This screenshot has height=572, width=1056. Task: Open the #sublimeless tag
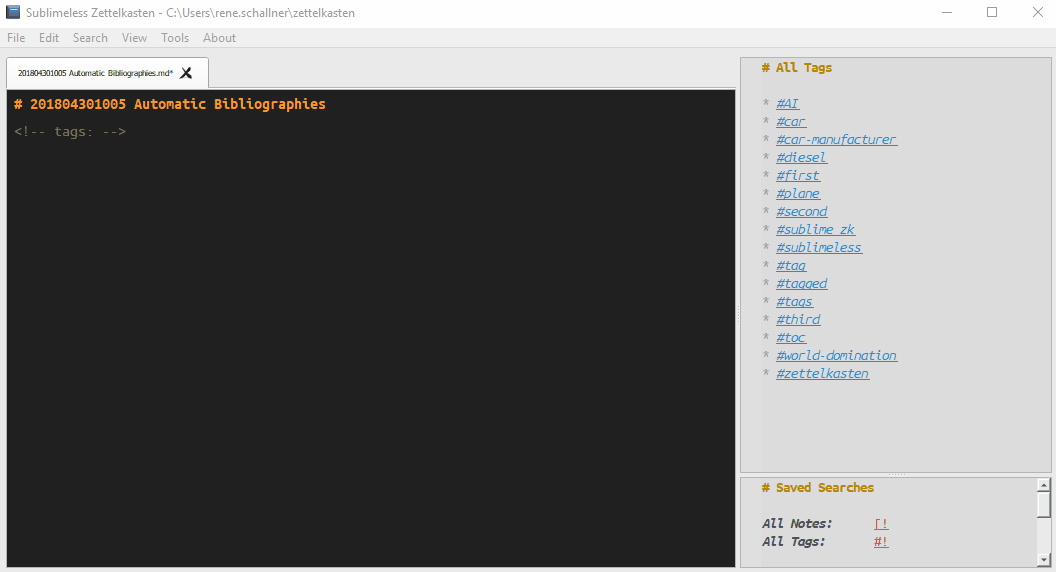(818, 248)
